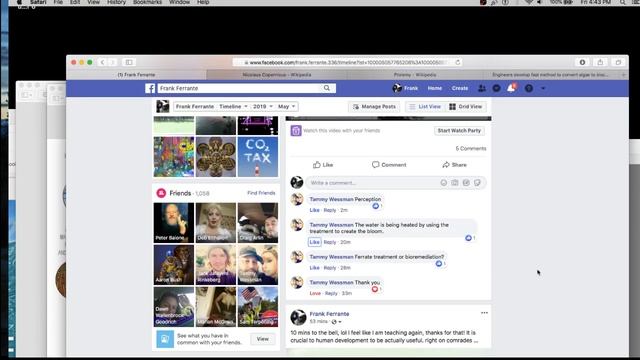
Task: Open Create in Facebook header
Action: (x=460, y=88)
